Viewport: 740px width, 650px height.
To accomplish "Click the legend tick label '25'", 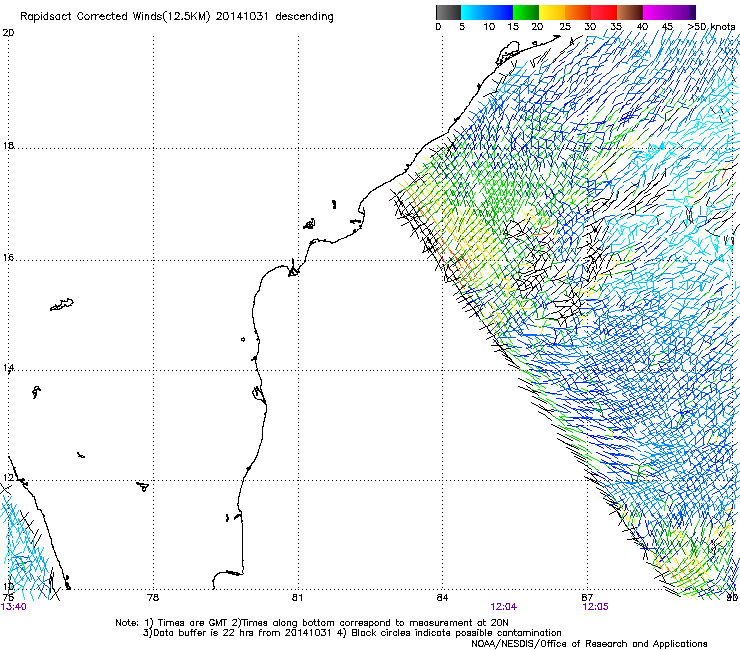I will (x=565, y=26).
